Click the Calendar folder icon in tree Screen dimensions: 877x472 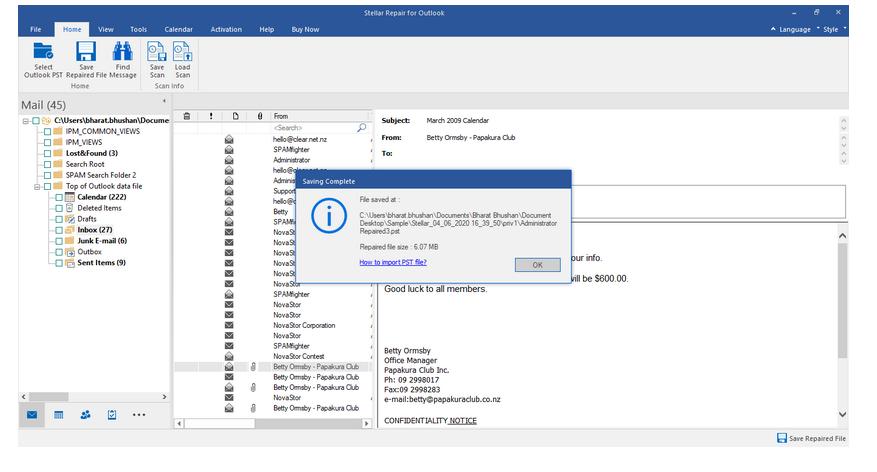click(70, 197)
